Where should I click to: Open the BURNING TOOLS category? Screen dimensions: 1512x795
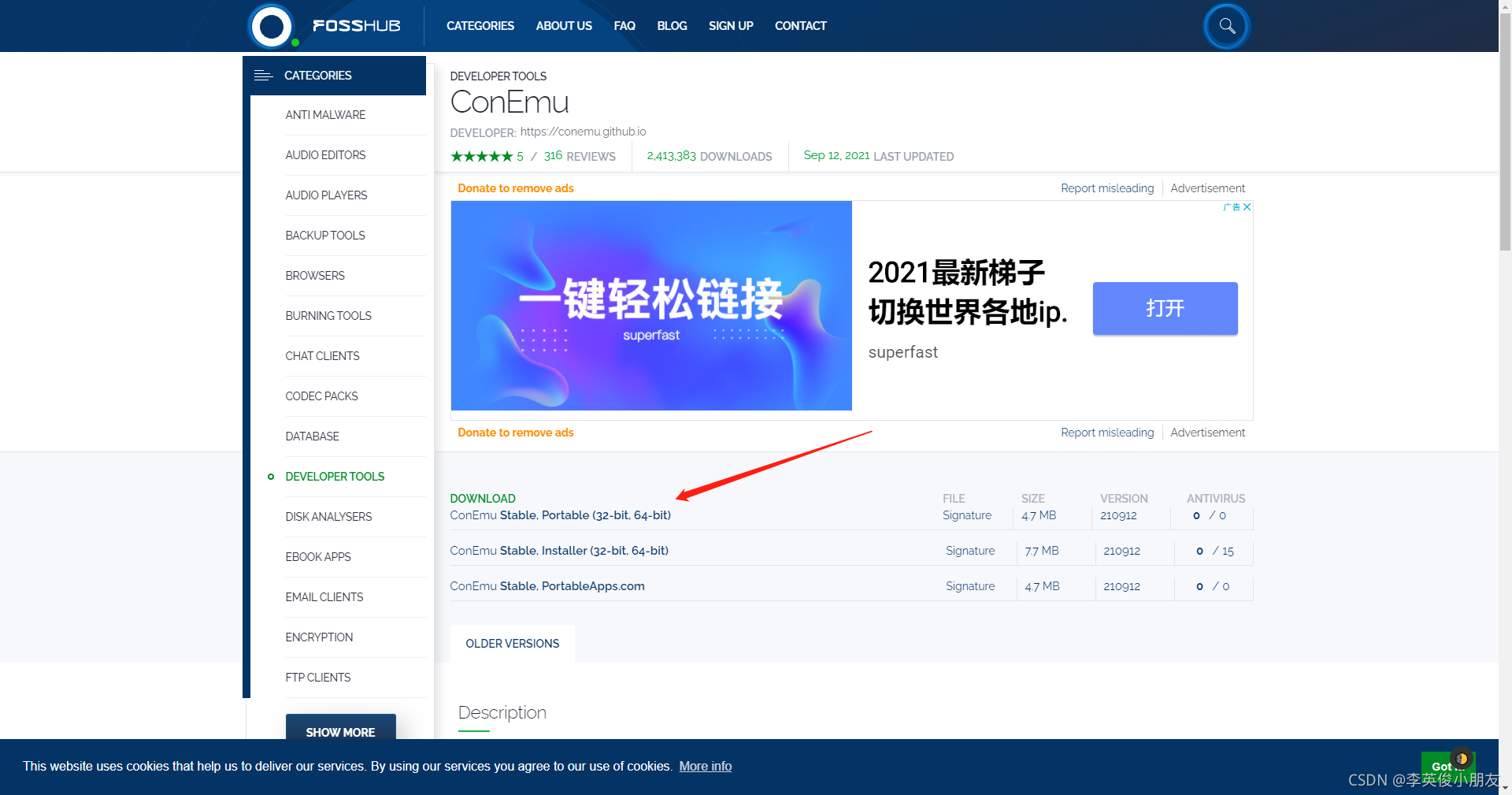(328, 316)
